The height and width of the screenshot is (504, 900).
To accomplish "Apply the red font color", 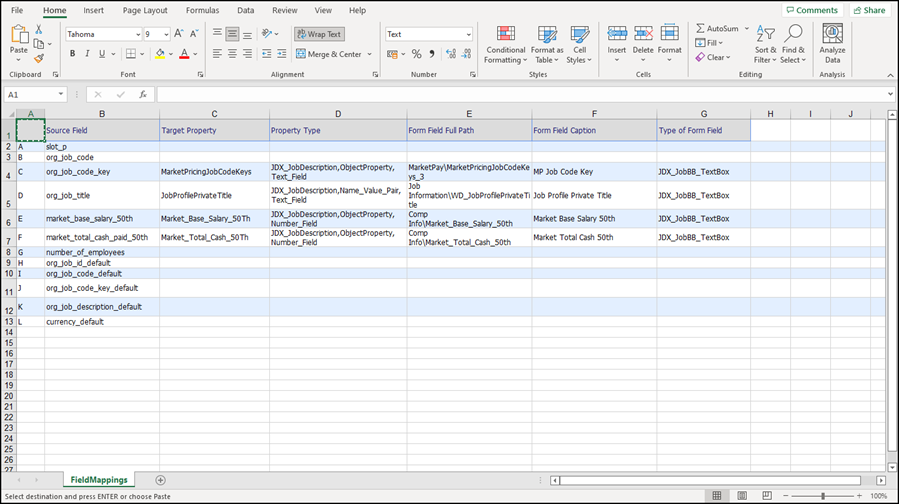I will (184, 53).
